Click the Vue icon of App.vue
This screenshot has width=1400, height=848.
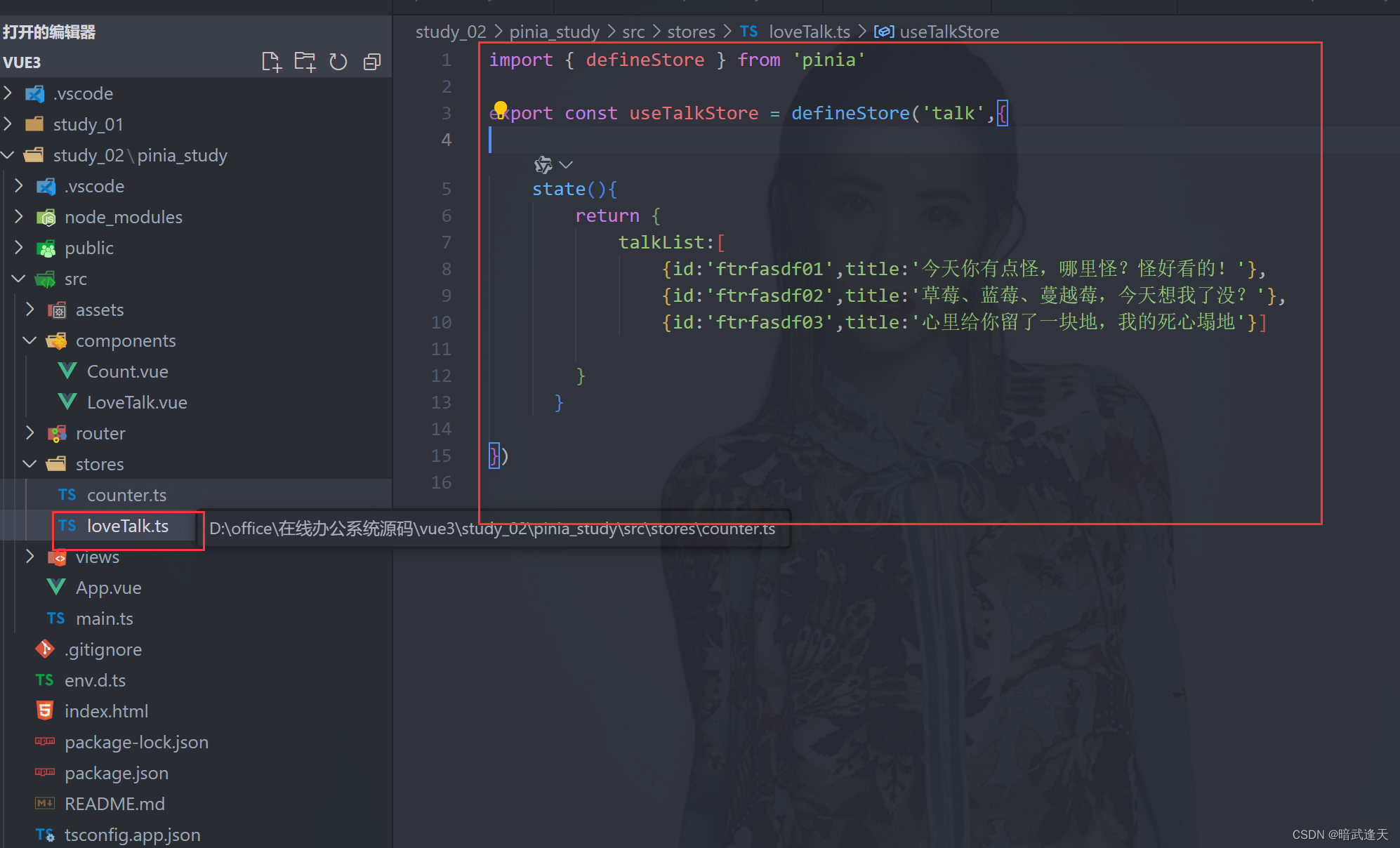56,587
